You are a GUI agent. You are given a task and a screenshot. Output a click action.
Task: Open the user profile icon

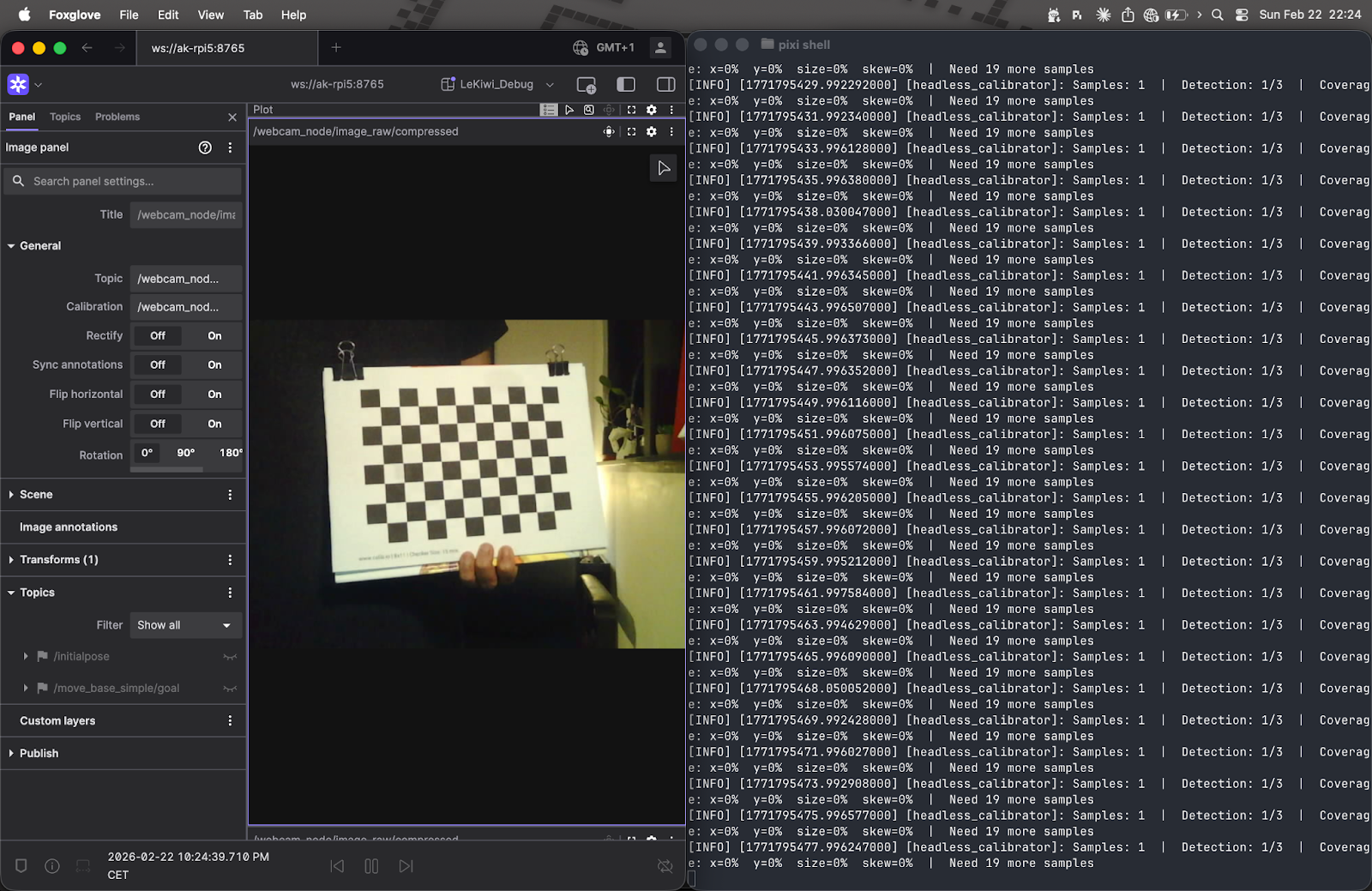click(660, 48)
